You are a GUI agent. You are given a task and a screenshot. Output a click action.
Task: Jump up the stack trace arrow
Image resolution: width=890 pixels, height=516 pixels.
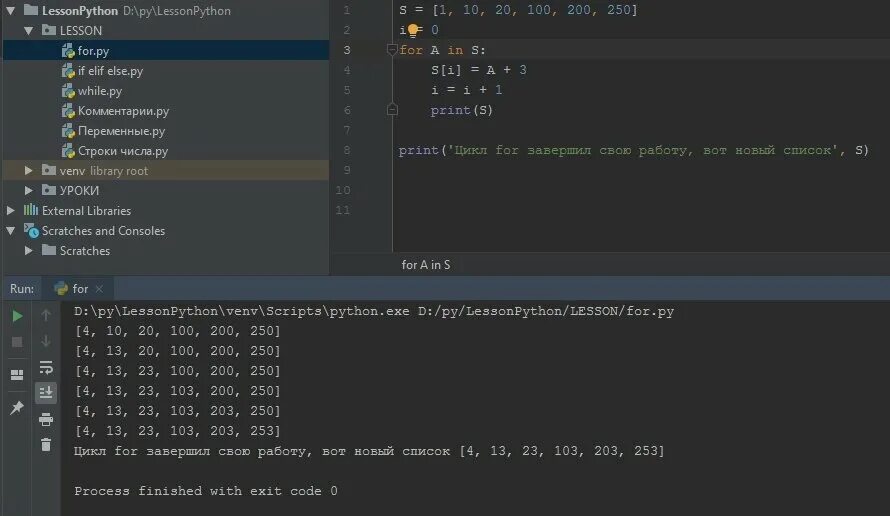click(x=46, y=315)
